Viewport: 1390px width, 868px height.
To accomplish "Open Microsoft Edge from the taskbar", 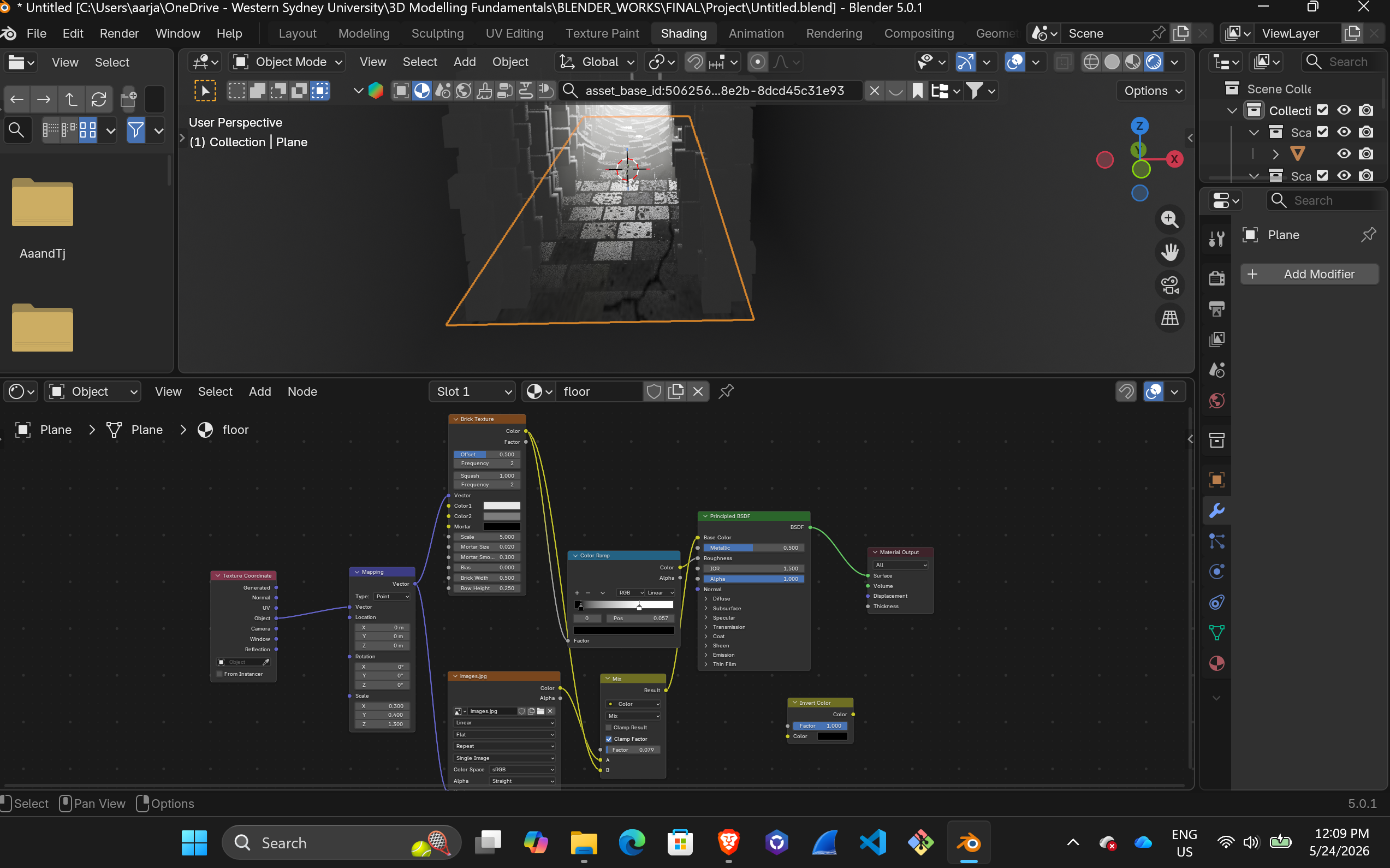I will coord(632,843).
